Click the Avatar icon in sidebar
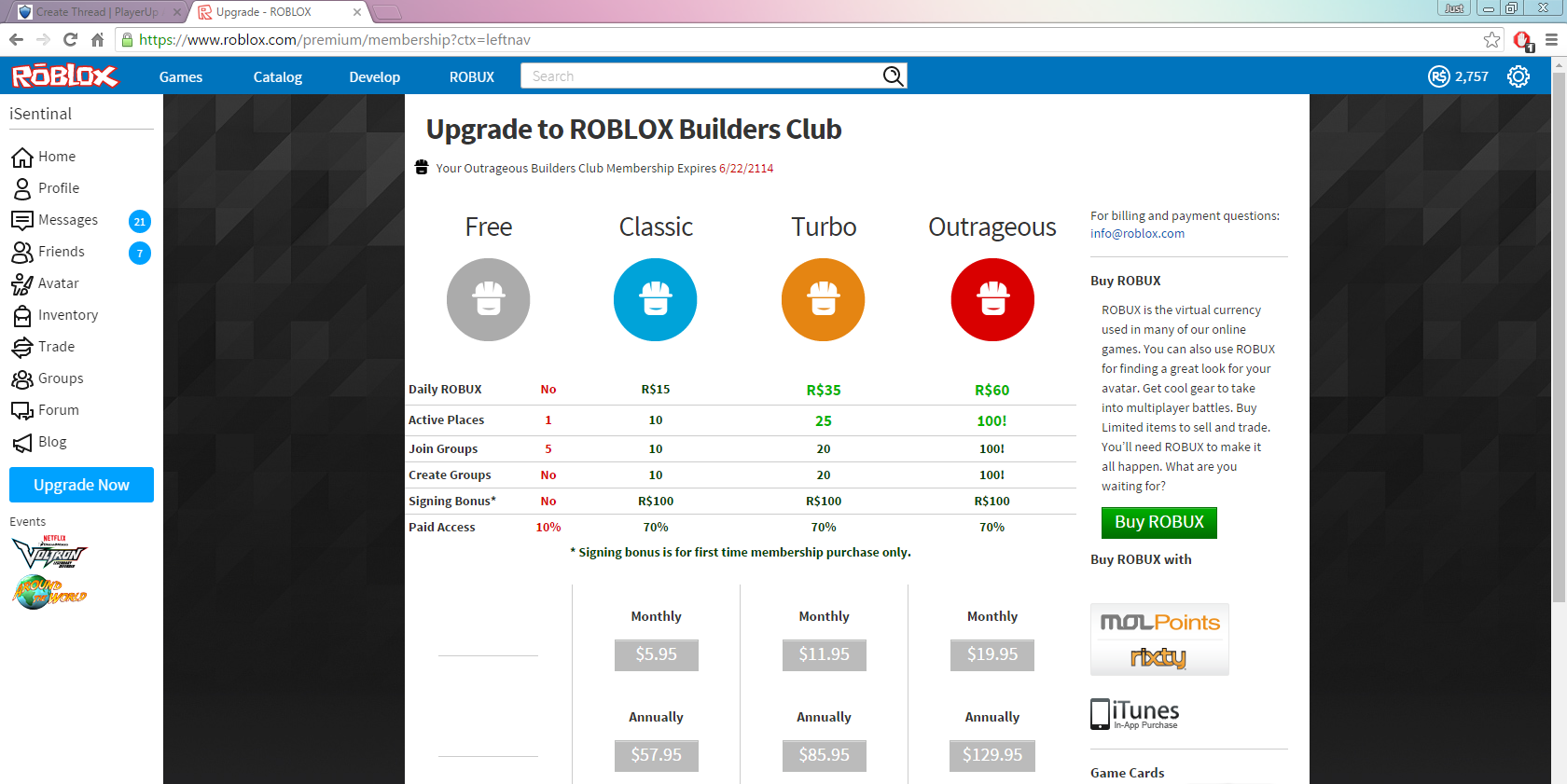 point(22,283)
